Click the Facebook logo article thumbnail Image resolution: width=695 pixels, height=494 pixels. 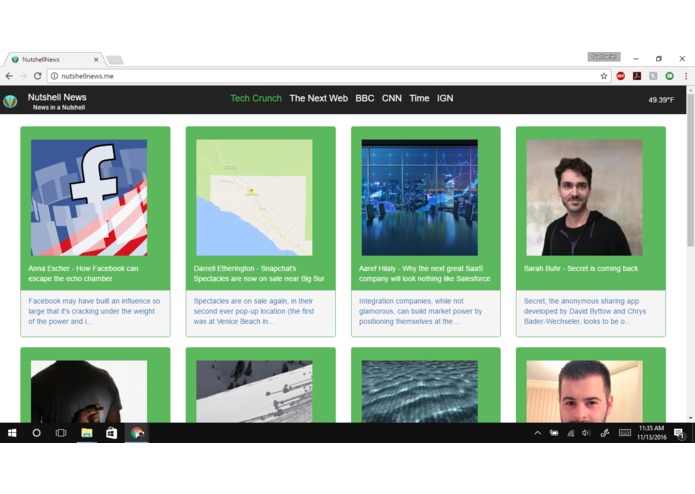pos(89,198)
